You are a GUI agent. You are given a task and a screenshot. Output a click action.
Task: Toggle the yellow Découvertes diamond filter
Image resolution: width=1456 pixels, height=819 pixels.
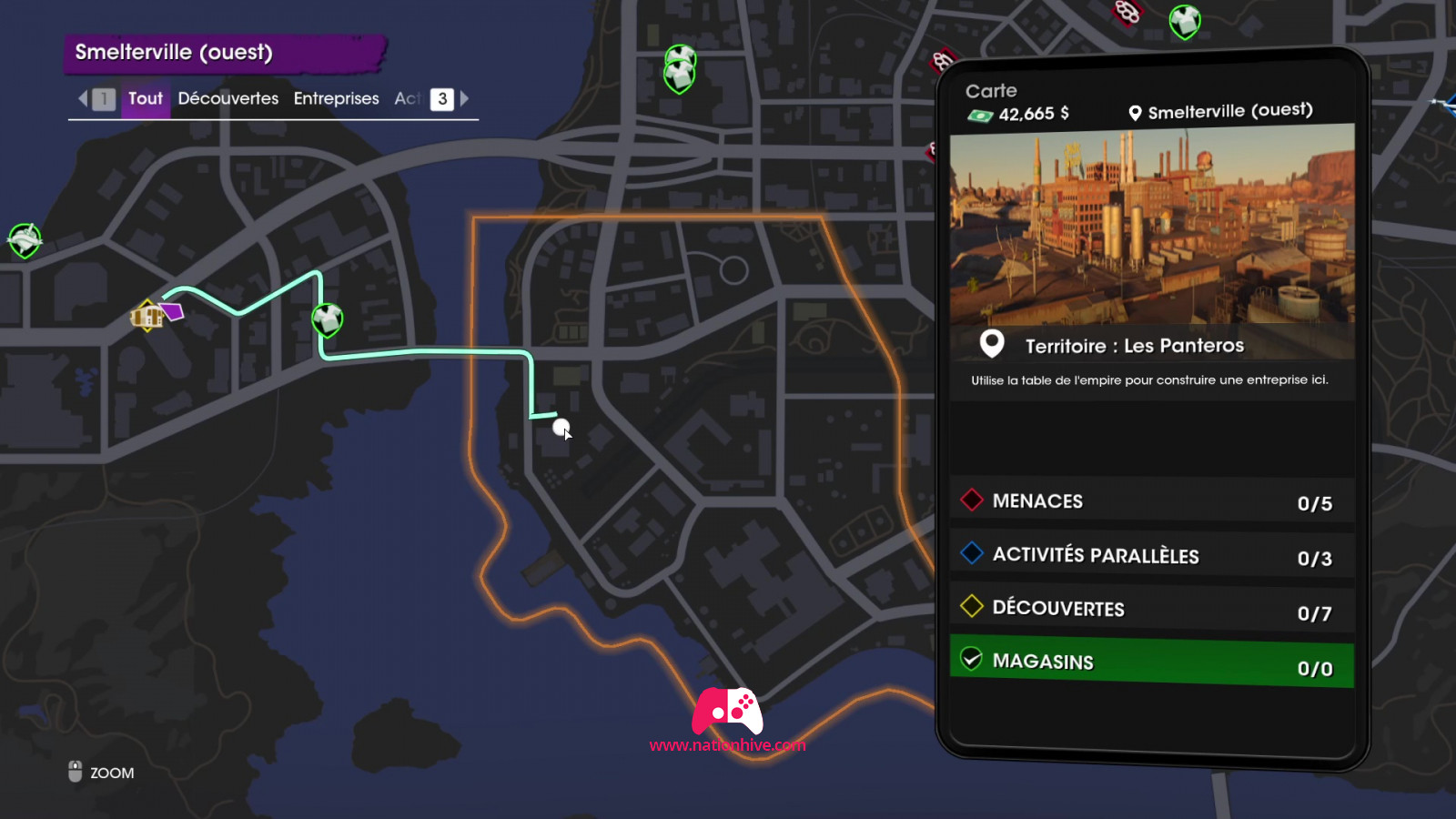pyautogui.click(x=972, y=606)
